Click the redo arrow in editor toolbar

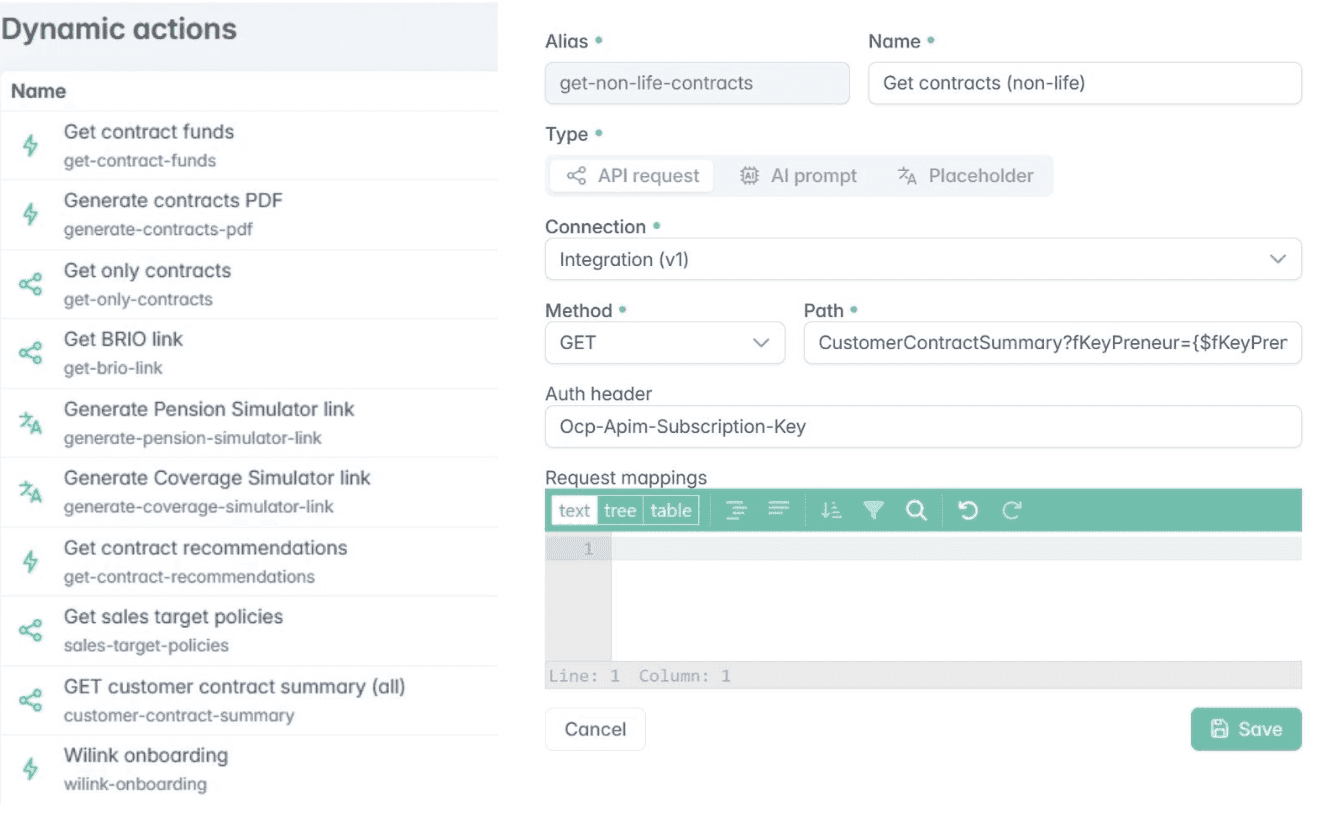(1012, 510)
